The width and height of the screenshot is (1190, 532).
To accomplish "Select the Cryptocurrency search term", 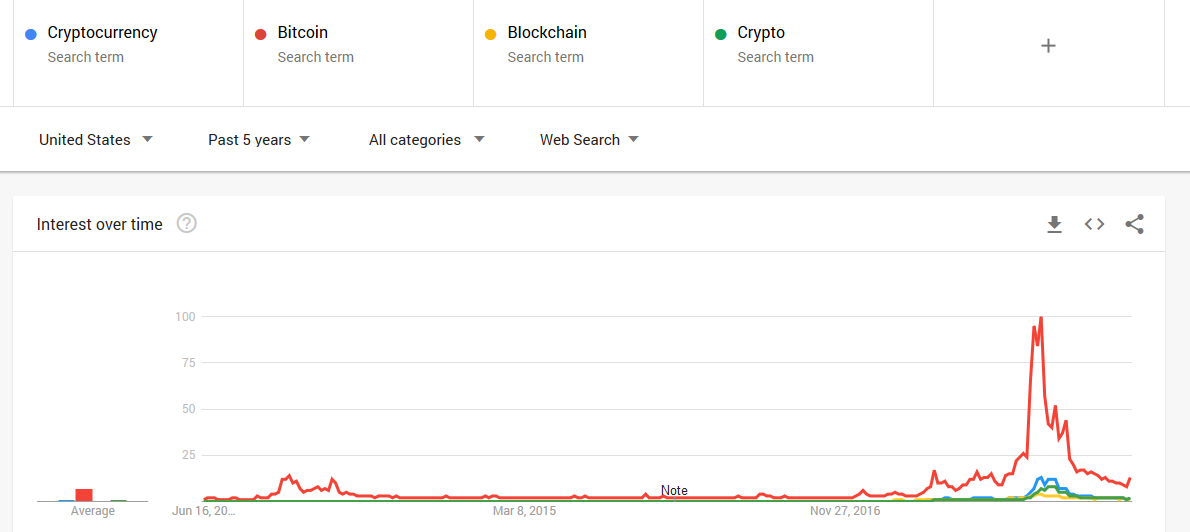I will [x=102, y=33].
